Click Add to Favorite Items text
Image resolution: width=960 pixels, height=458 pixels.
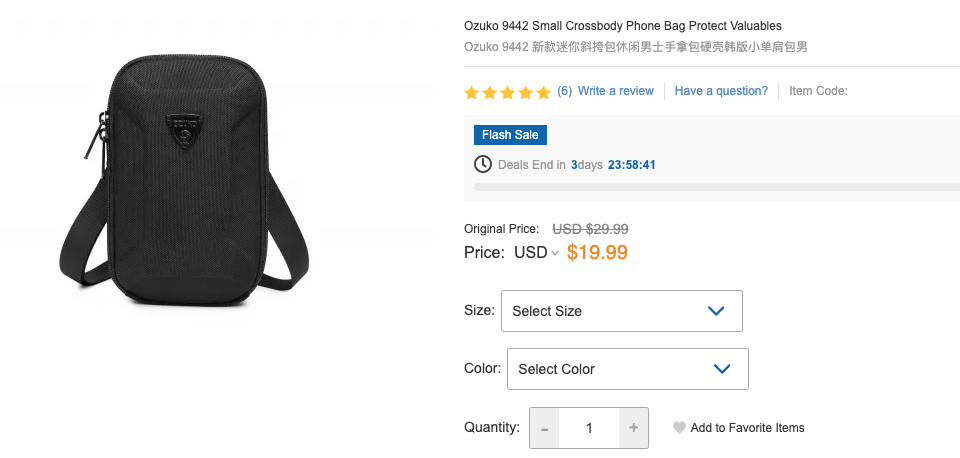(x=748, y=428)
